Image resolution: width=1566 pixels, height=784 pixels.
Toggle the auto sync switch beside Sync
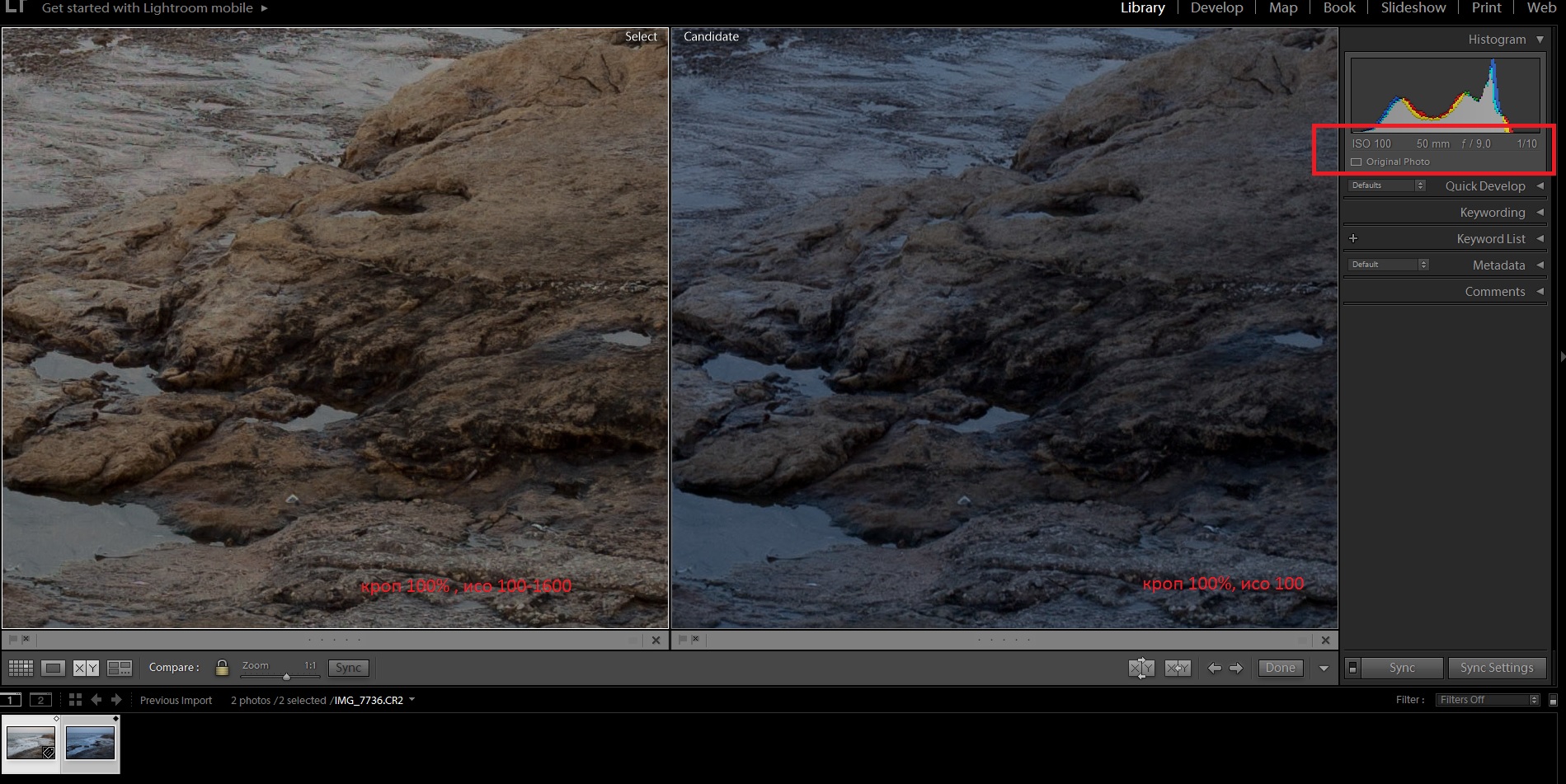coord(1352,668)
